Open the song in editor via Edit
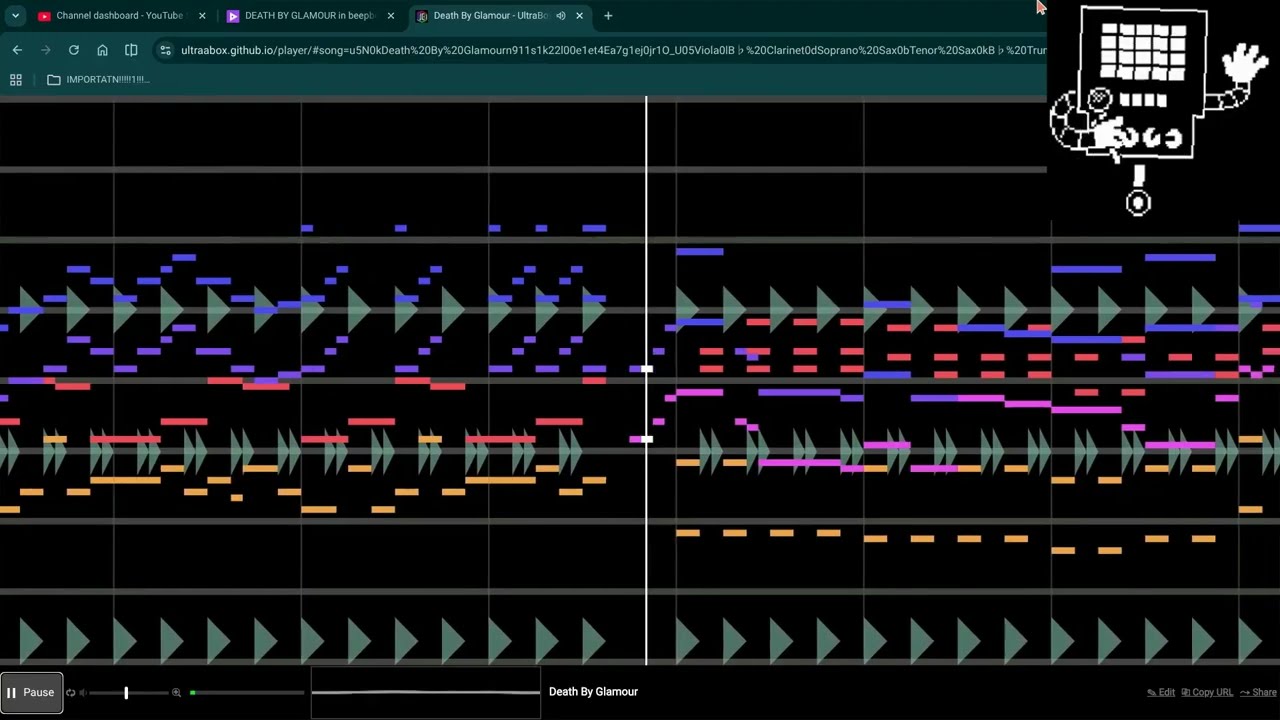The width and height of the screenshot is (1280, 720). 1161,692
